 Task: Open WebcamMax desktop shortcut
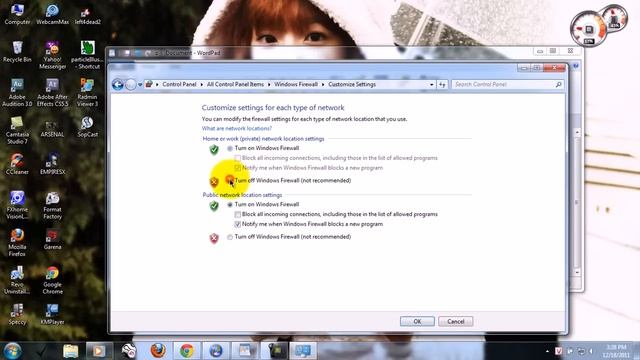[52, 14]
